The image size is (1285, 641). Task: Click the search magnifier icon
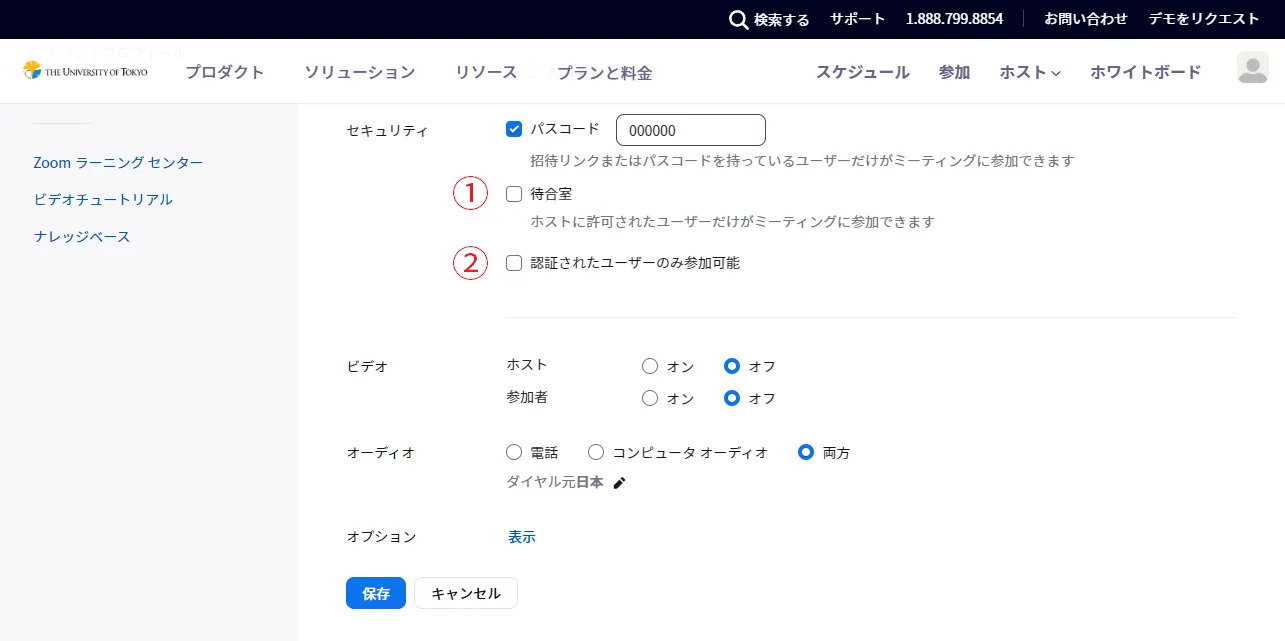tap(738, 20)
